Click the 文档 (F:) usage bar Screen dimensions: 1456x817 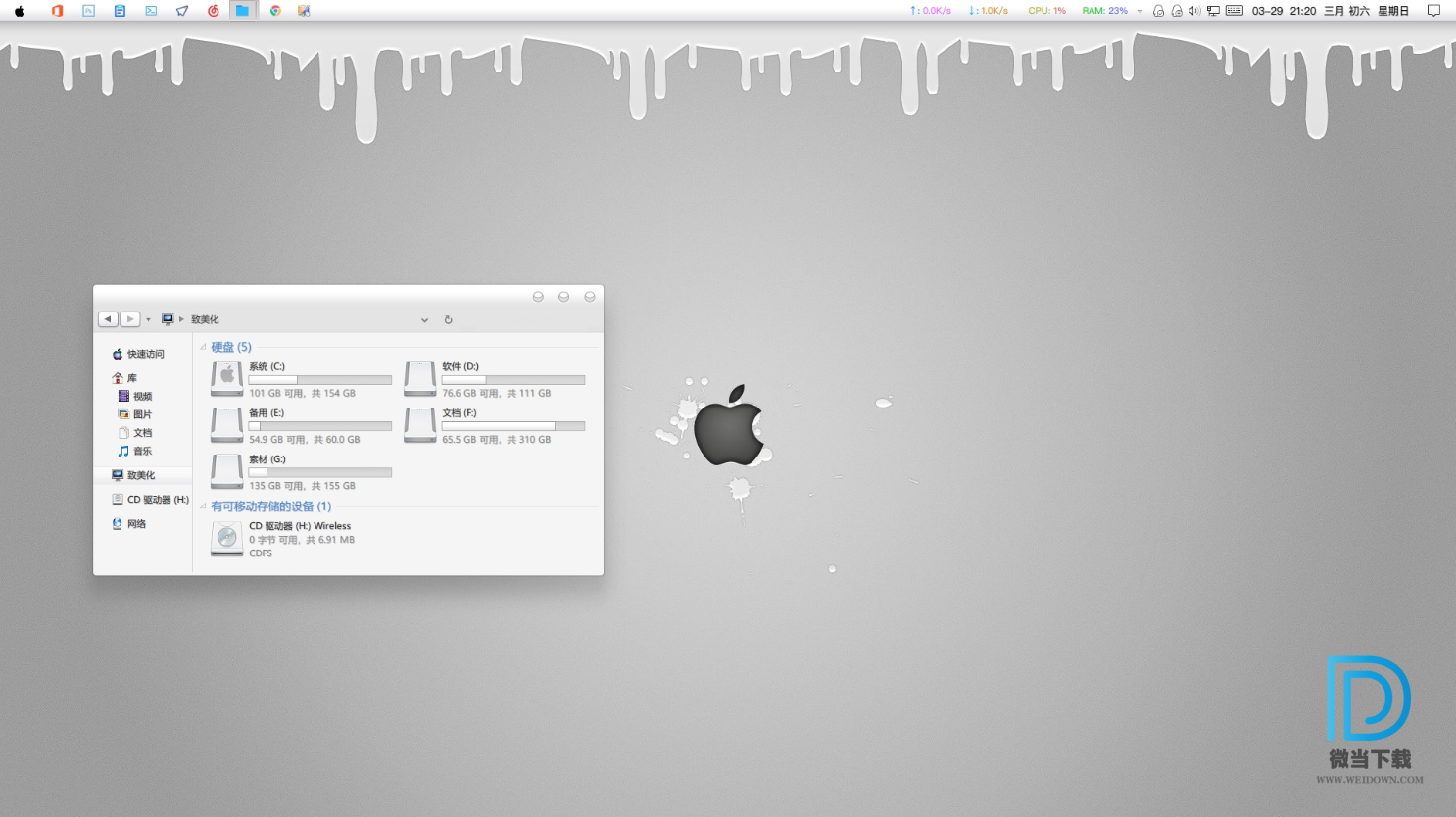pos(513,426)
